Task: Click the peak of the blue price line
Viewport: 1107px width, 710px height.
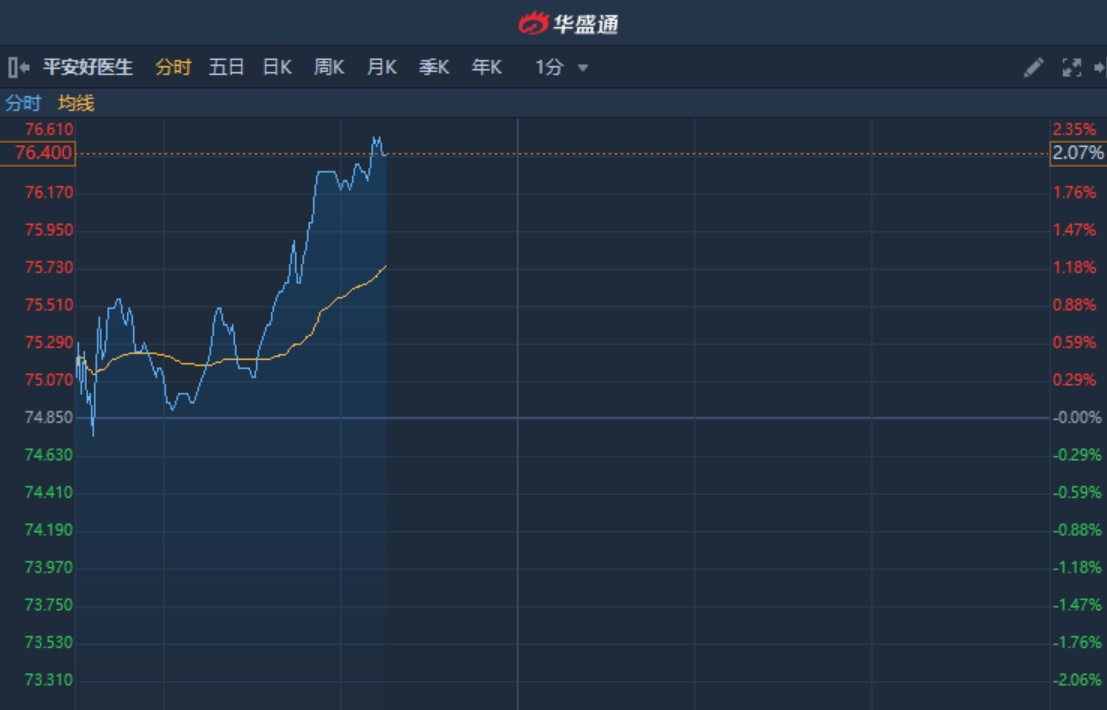Action: click(x=376, y=137)
